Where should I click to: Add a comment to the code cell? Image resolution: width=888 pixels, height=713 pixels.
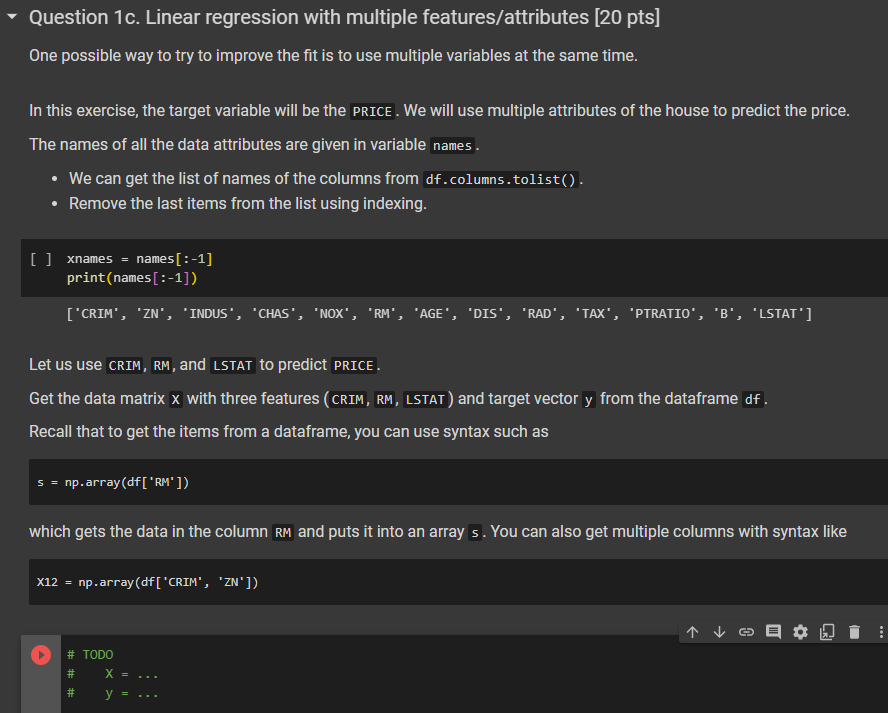(773, 632)
